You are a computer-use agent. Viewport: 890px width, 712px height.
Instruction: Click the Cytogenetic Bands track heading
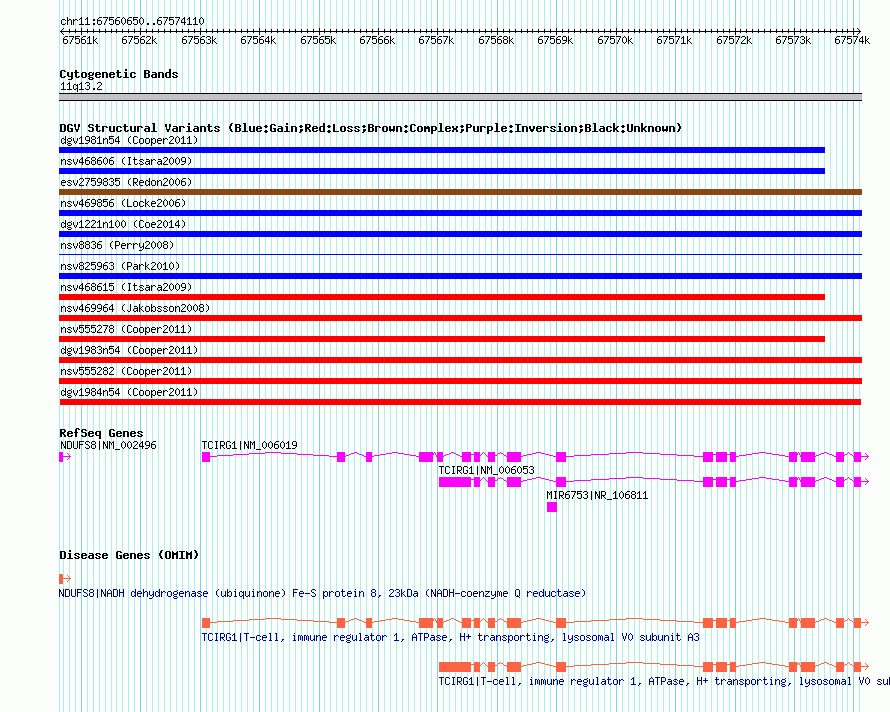click(119, 74)
